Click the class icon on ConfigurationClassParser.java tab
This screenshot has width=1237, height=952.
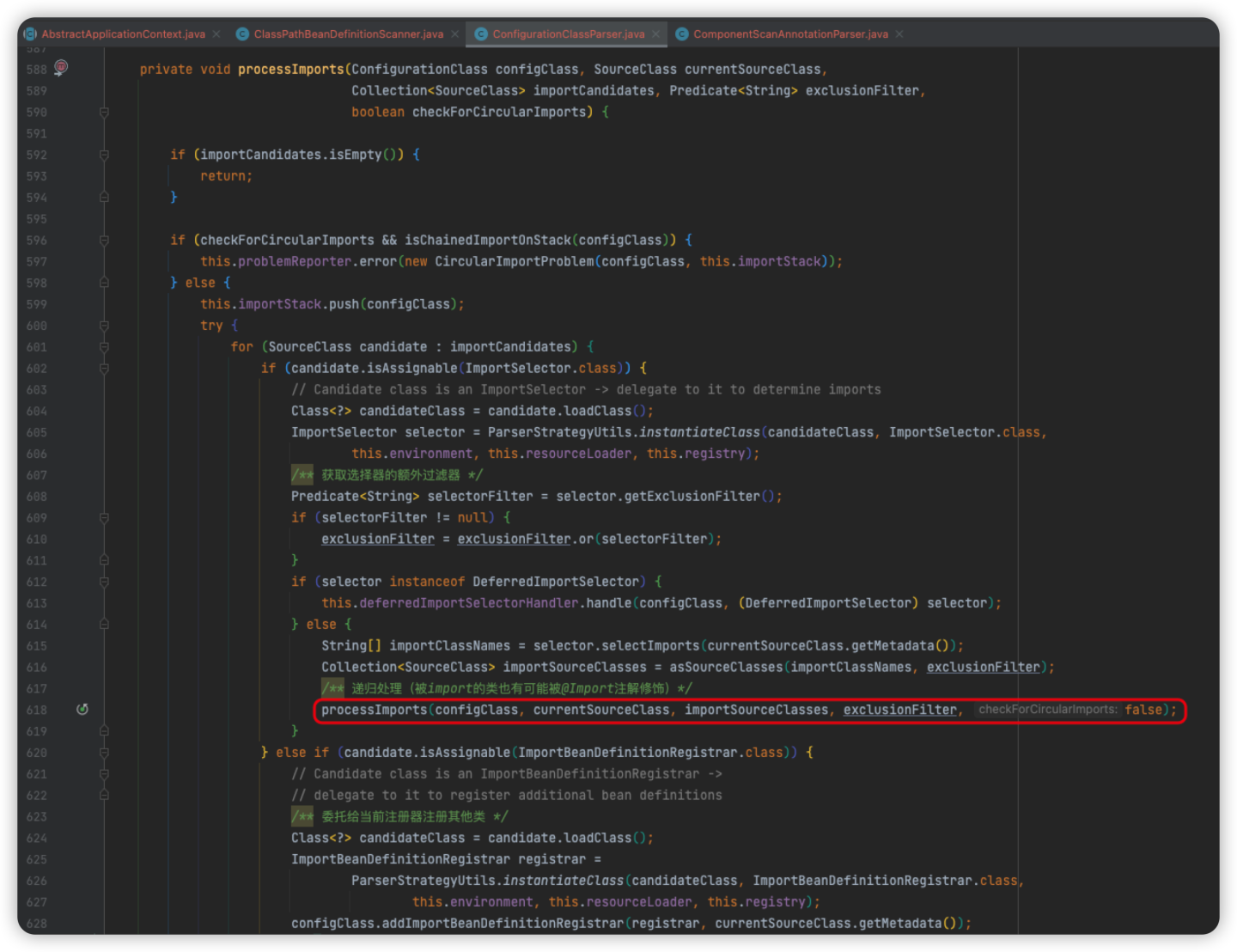pos(481,34)
